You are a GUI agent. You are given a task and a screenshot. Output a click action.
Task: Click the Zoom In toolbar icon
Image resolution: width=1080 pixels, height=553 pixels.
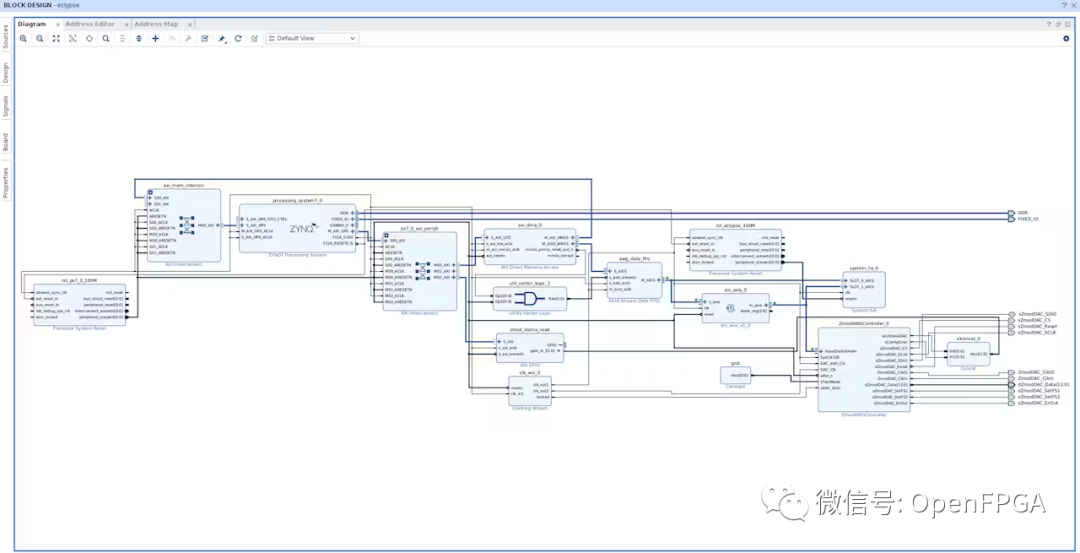pyautogui.click(x=23, y=39)
